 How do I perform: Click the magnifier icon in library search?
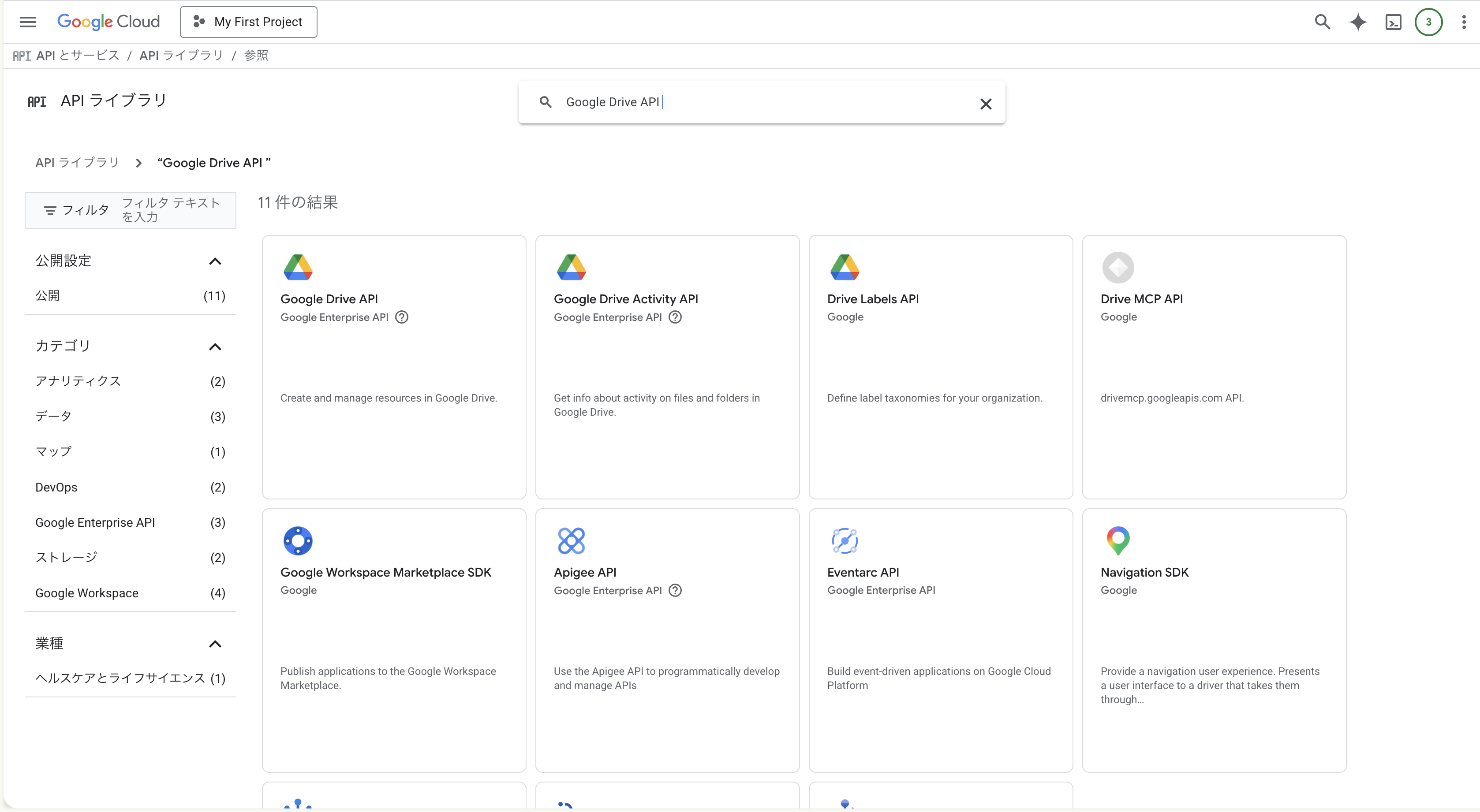click(x=545, y=102)
